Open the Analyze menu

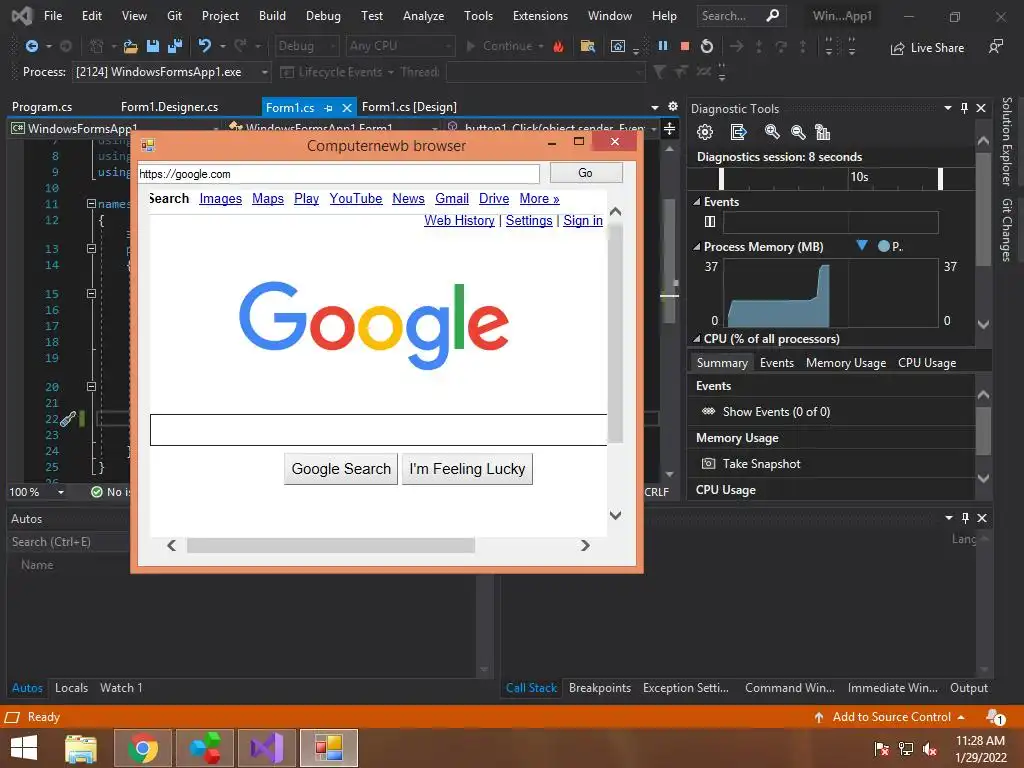(x=423, y=16)
